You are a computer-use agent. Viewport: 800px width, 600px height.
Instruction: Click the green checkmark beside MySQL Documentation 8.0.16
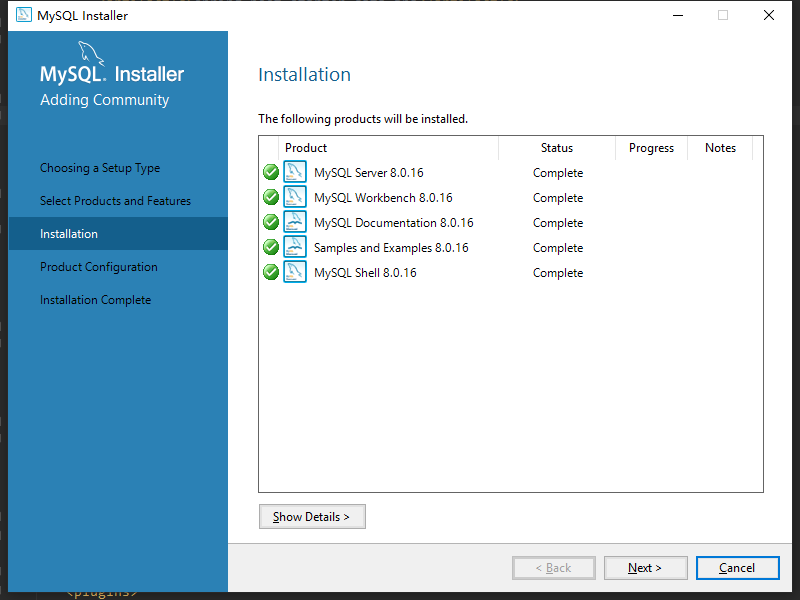coord(271,222)
